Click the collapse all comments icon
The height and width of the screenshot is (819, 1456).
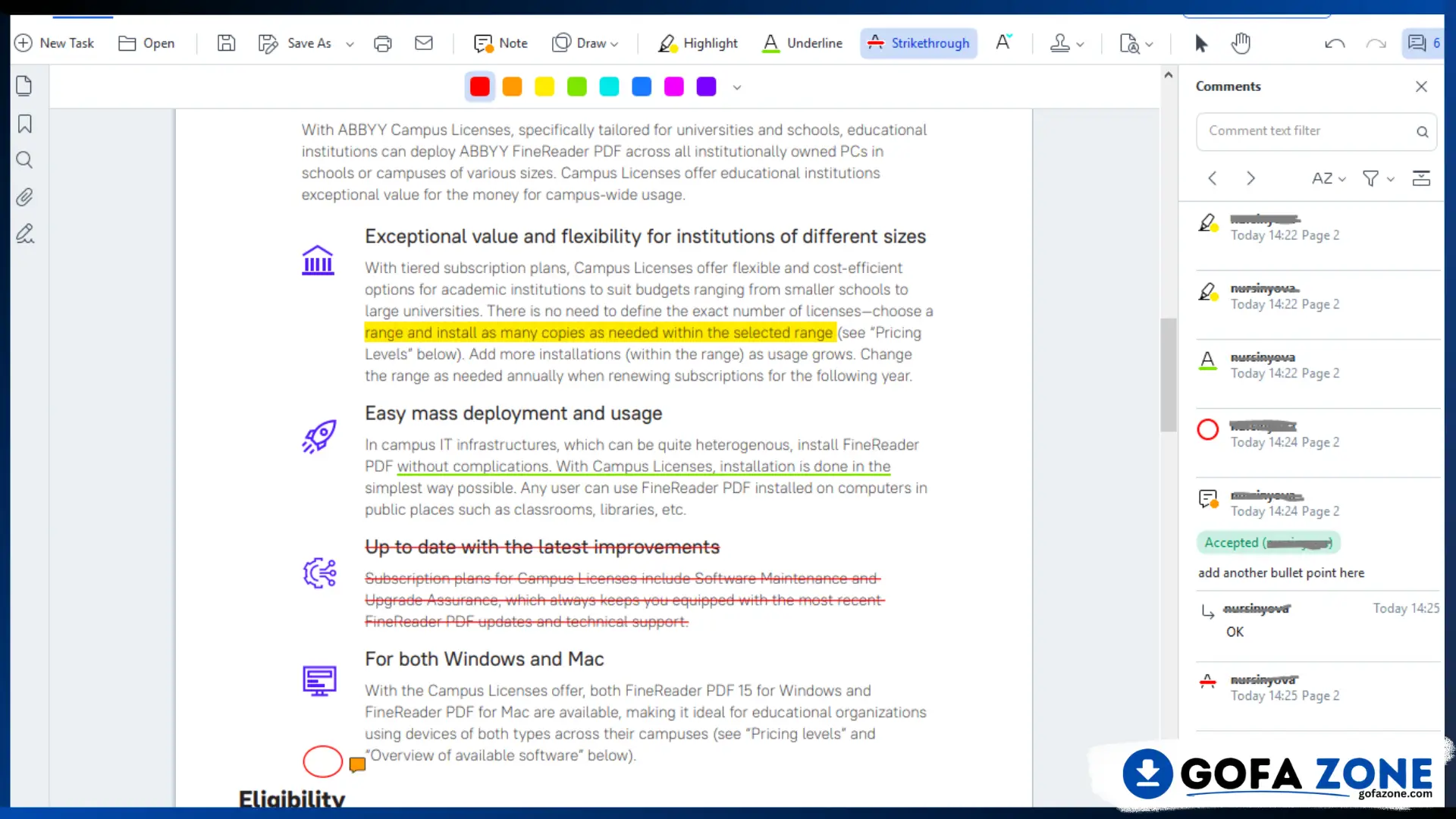1421,178
